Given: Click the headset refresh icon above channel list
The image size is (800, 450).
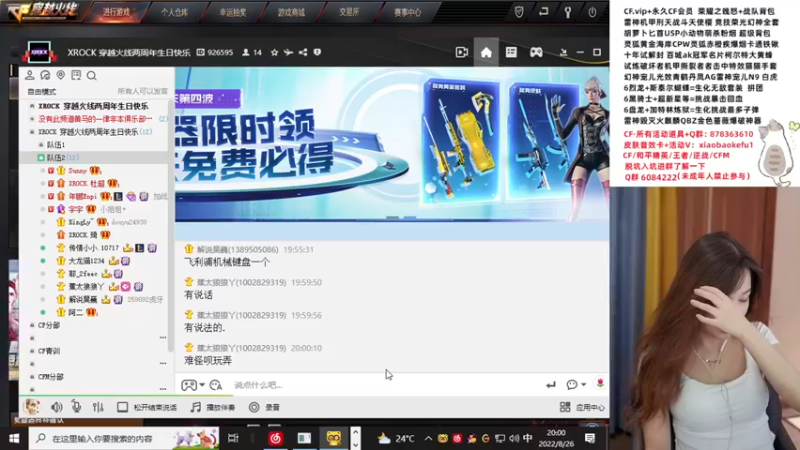Looking at the screenshot, I should 45,76.
